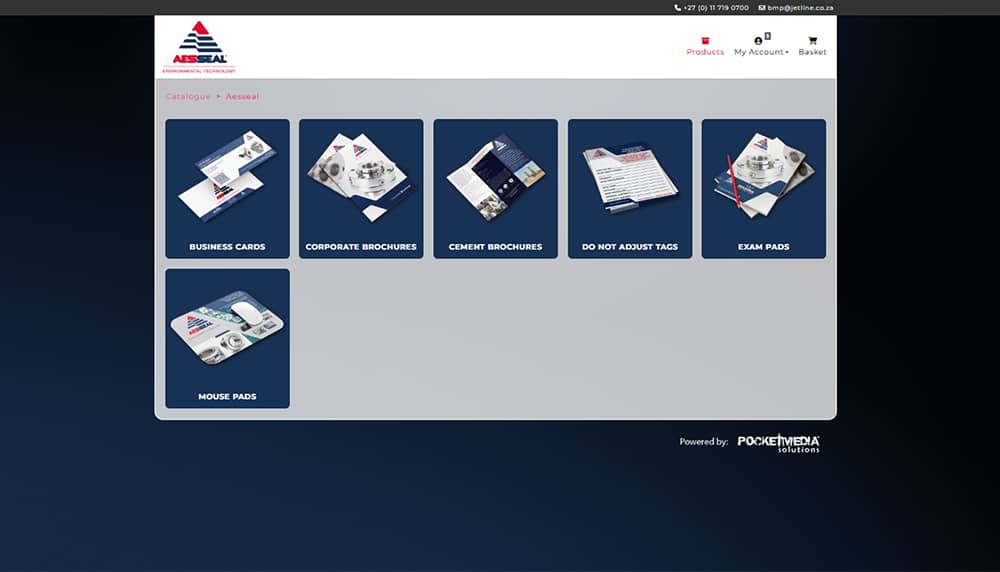The height and width of the screenshot is (572, 1000).
Task: Open the Basket cart icon
Action: (x=812, y=40)
